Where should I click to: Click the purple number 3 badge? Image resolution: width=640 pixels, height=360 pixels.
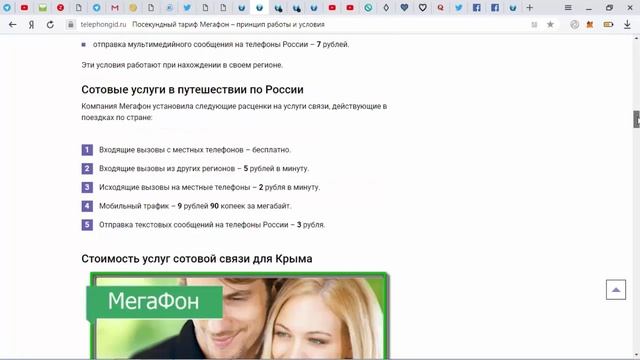87,187
